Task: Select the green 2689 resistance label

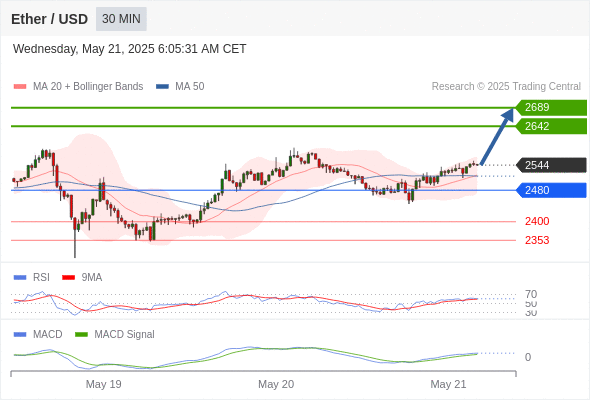Action: (551, 107)
